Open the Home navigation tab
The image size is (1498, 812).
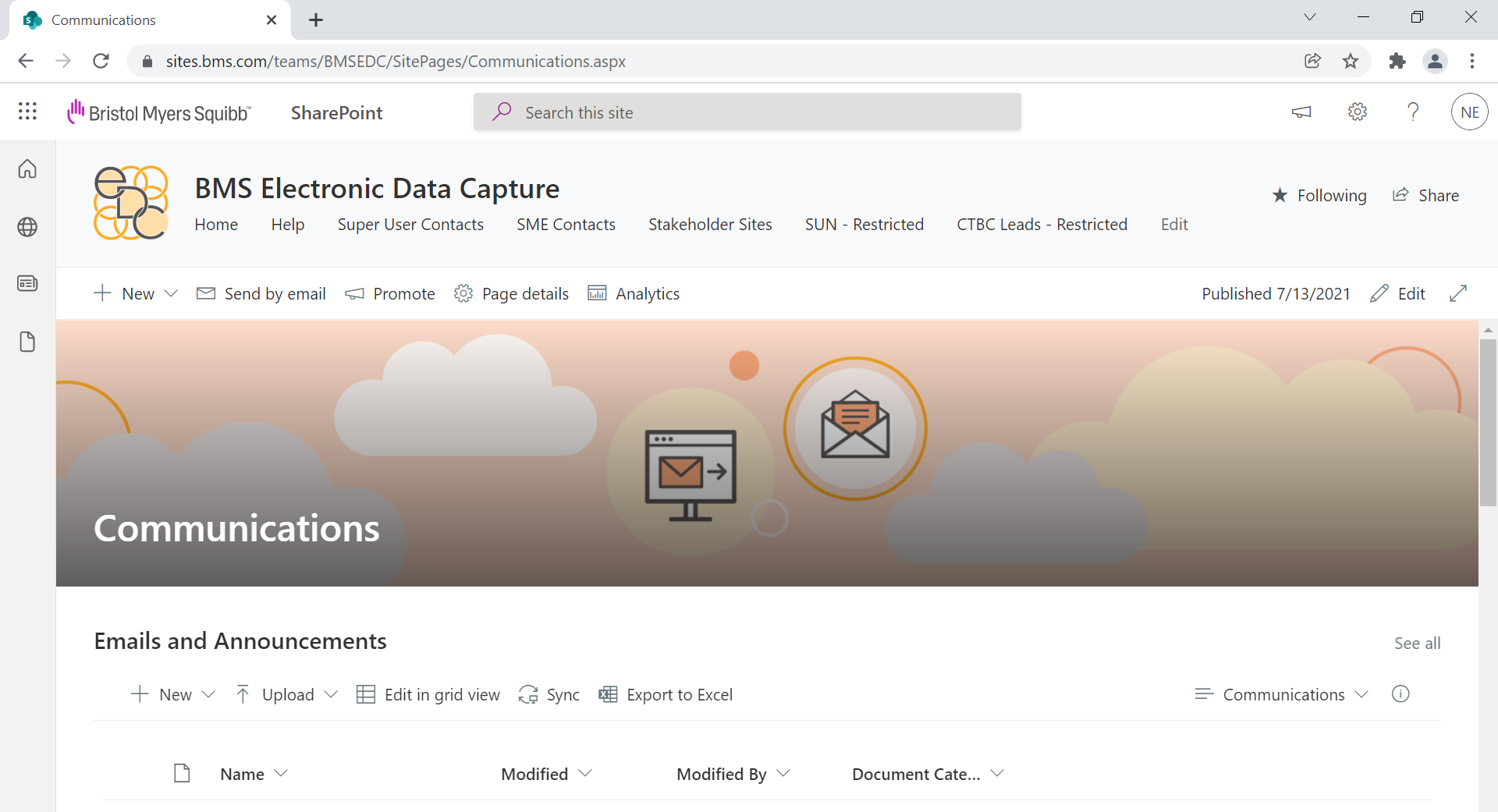(216, 225)
